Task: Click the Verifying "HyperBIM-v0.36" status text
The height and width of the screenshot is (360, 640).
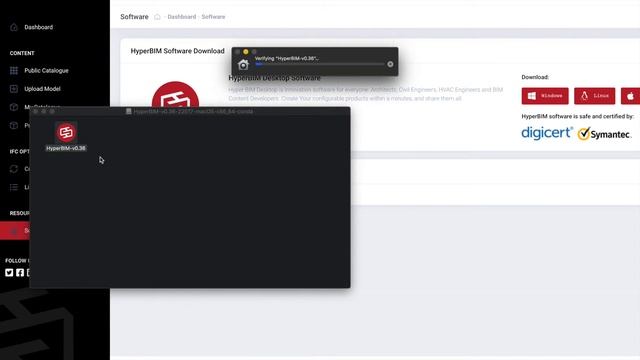Action: pos(287,58)
